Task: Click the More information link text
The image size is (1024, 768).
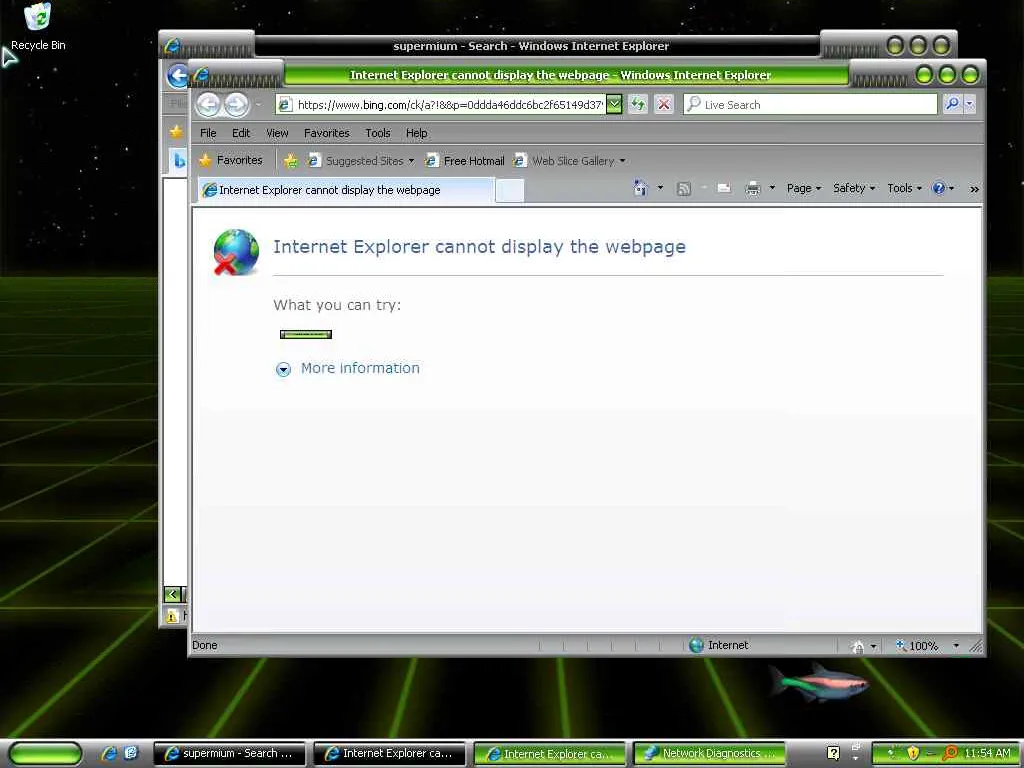Action: click(360, 368)
